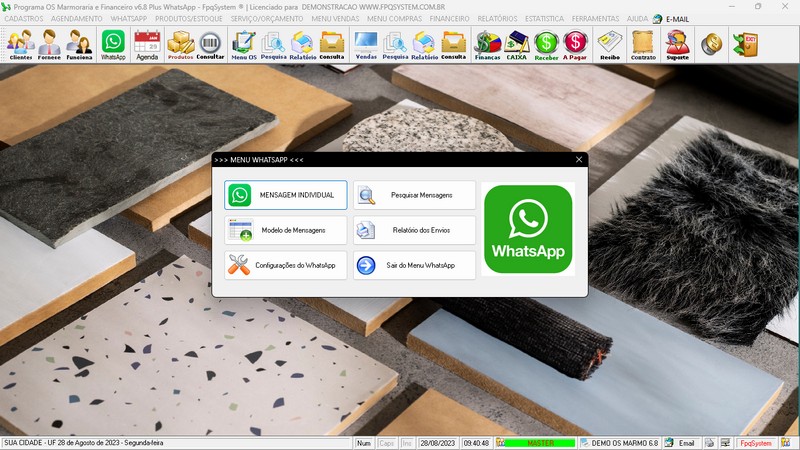Open the ESTATISTICA menu
Viewport: 800px width, 450px height.
pyautogui.click(x=544, y=19)
